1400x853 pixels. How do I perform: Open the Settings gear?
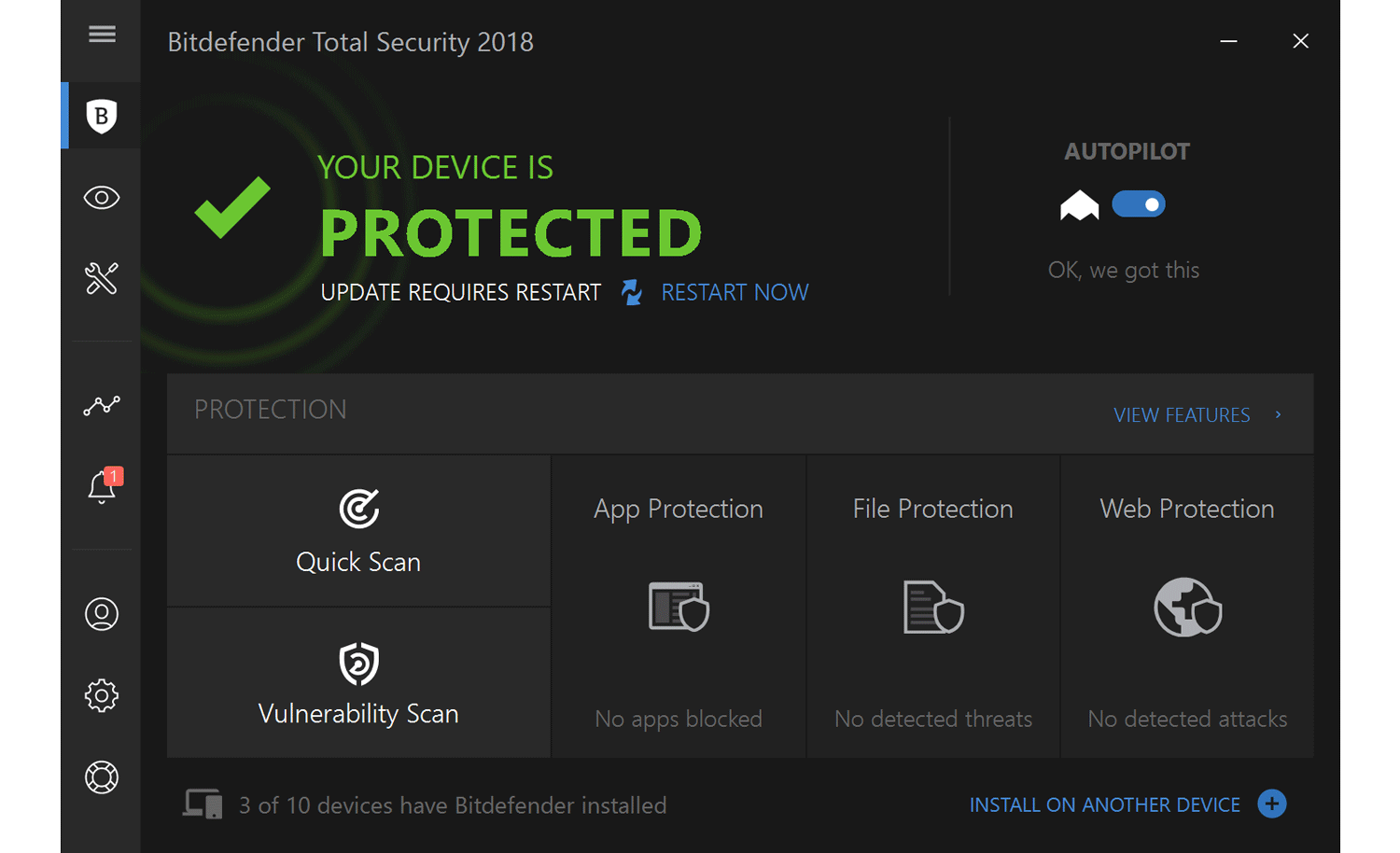tap(102, 695)
